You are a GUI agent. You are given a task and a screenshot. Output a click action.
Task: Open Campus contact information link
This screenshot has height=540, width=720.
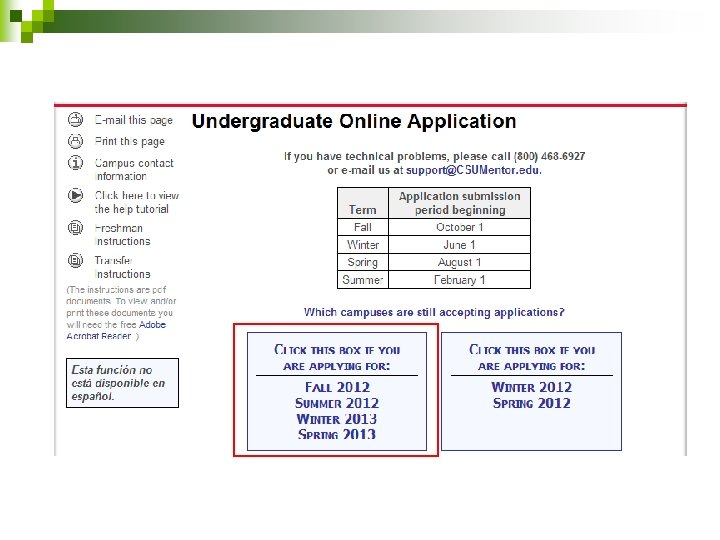(x=134, y=169)
